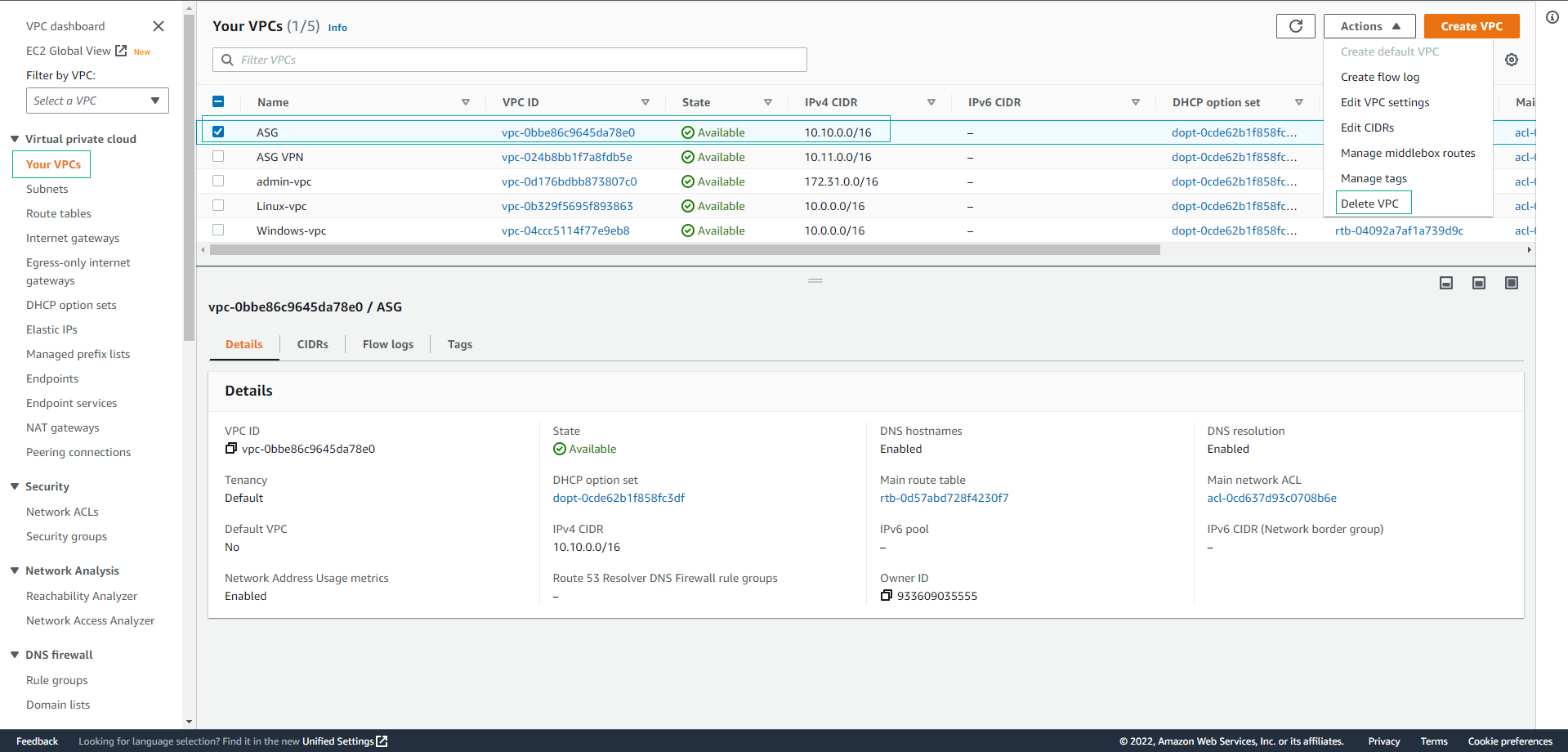Click the Create VPC button

[x=1472, y=26]
